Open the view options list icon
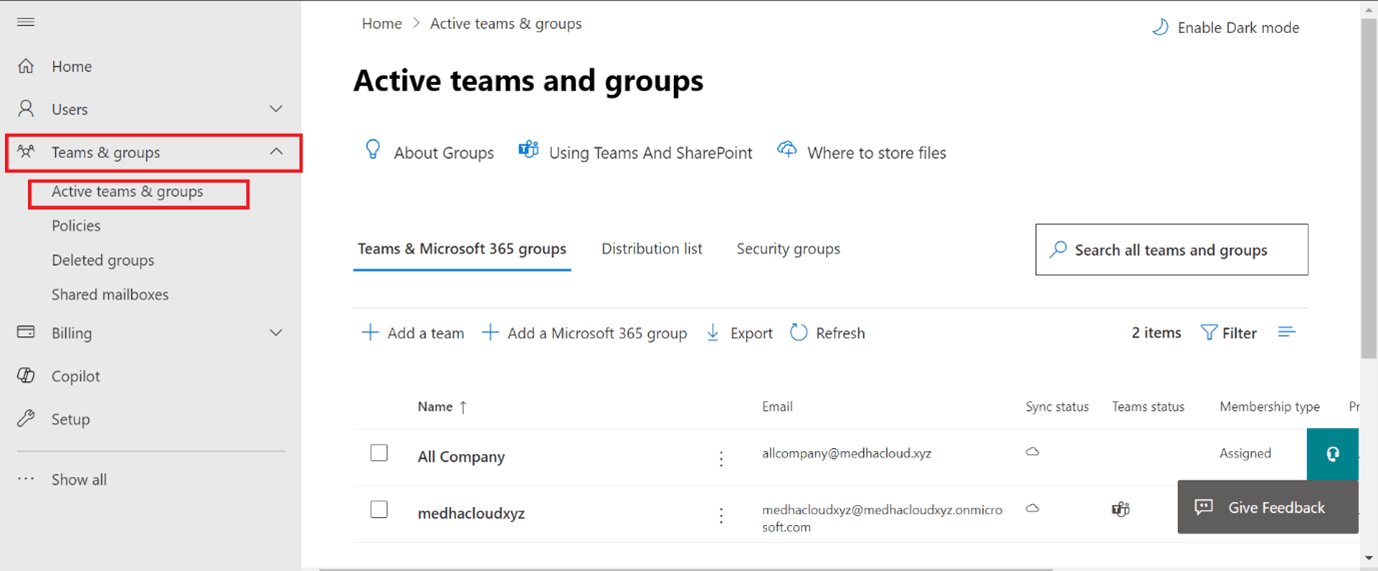Screen dimensions: 1378x571 click(1287, 332)
